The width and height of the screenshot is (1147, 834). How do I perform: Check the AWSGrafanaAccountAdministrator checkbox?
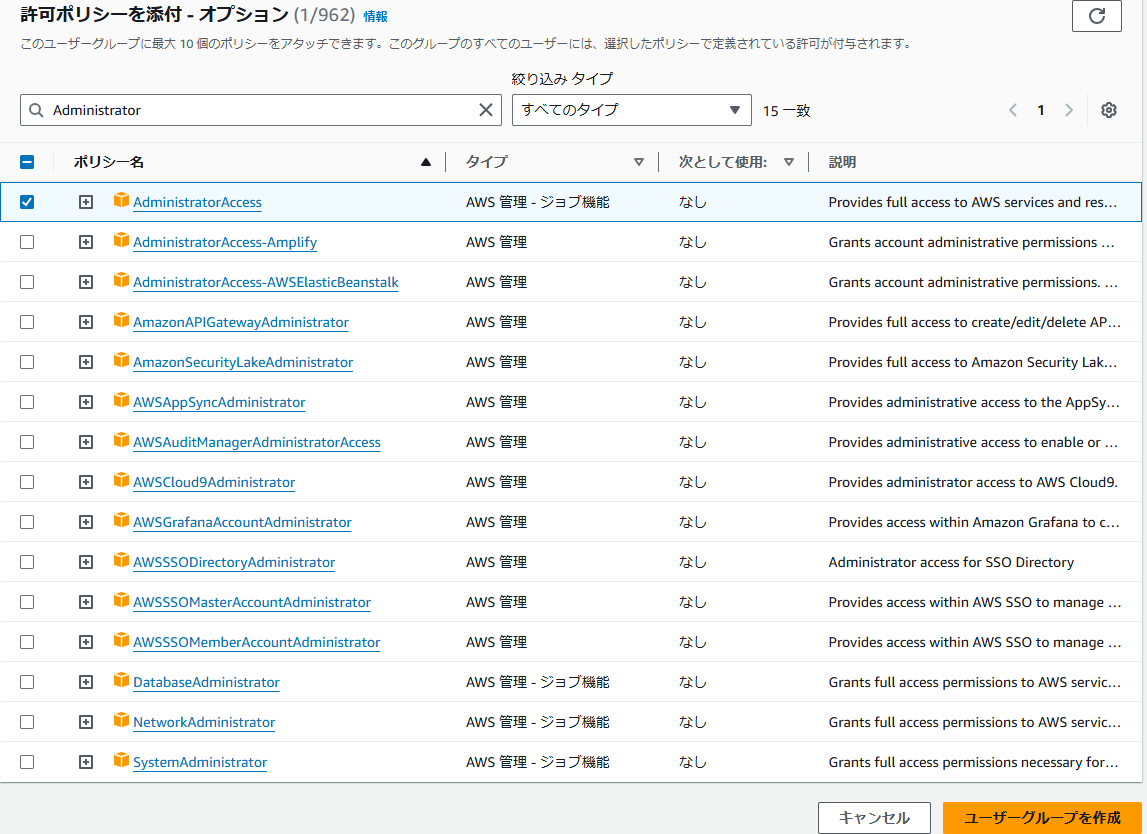click(x=27, y=522)
